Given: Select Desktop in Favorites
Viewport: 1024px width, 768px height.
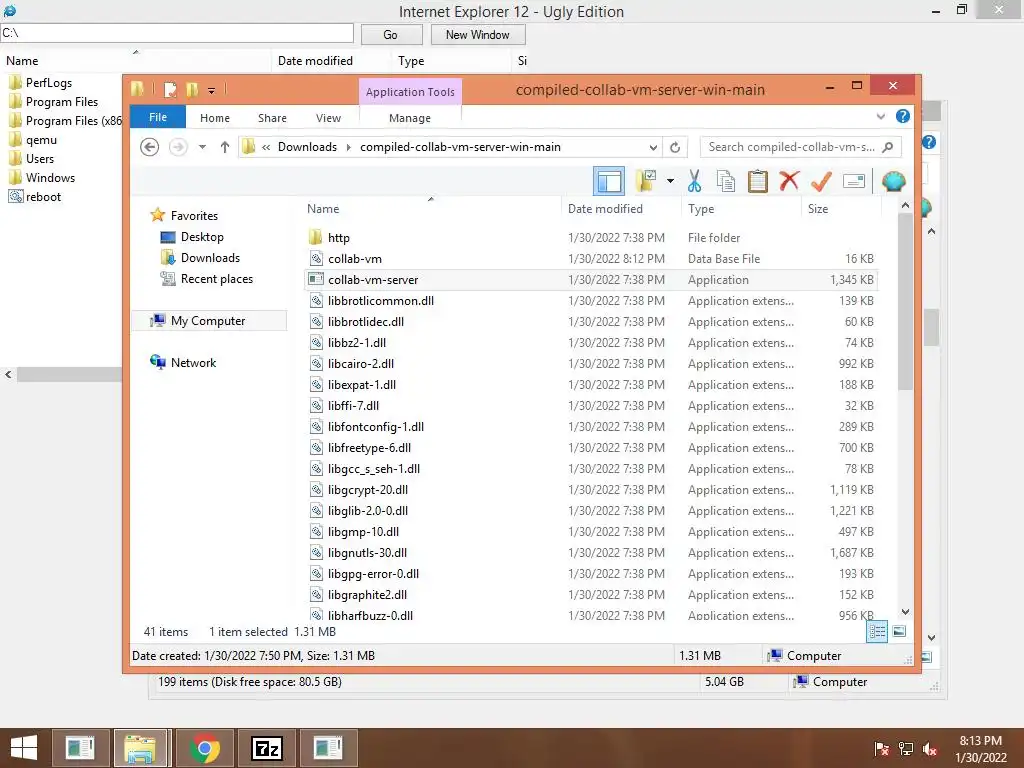Looking at the screenshot, I should tap(202, 237).
